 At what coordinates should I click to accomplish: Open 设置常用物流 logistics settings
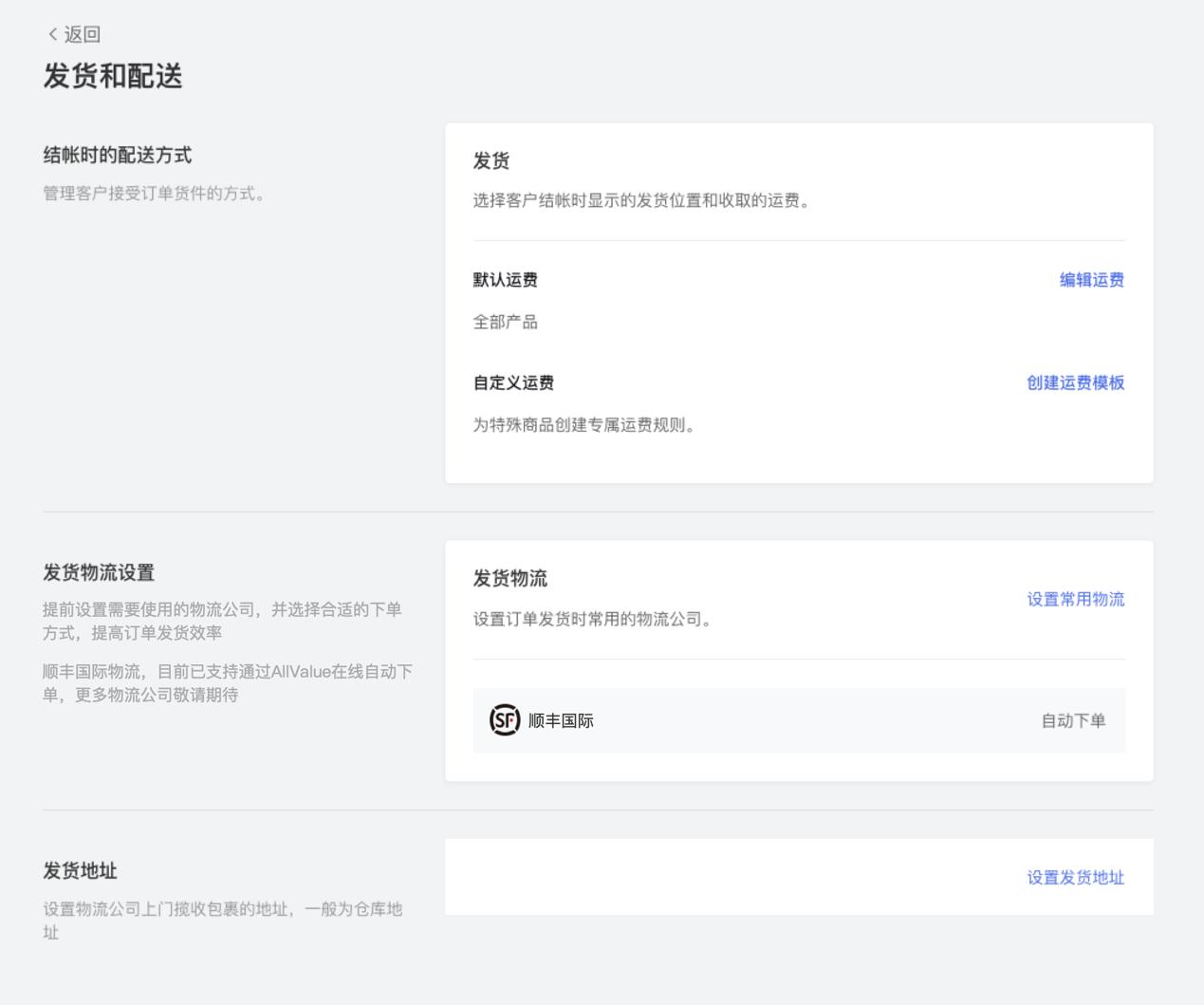click(x=1075, y=600)
